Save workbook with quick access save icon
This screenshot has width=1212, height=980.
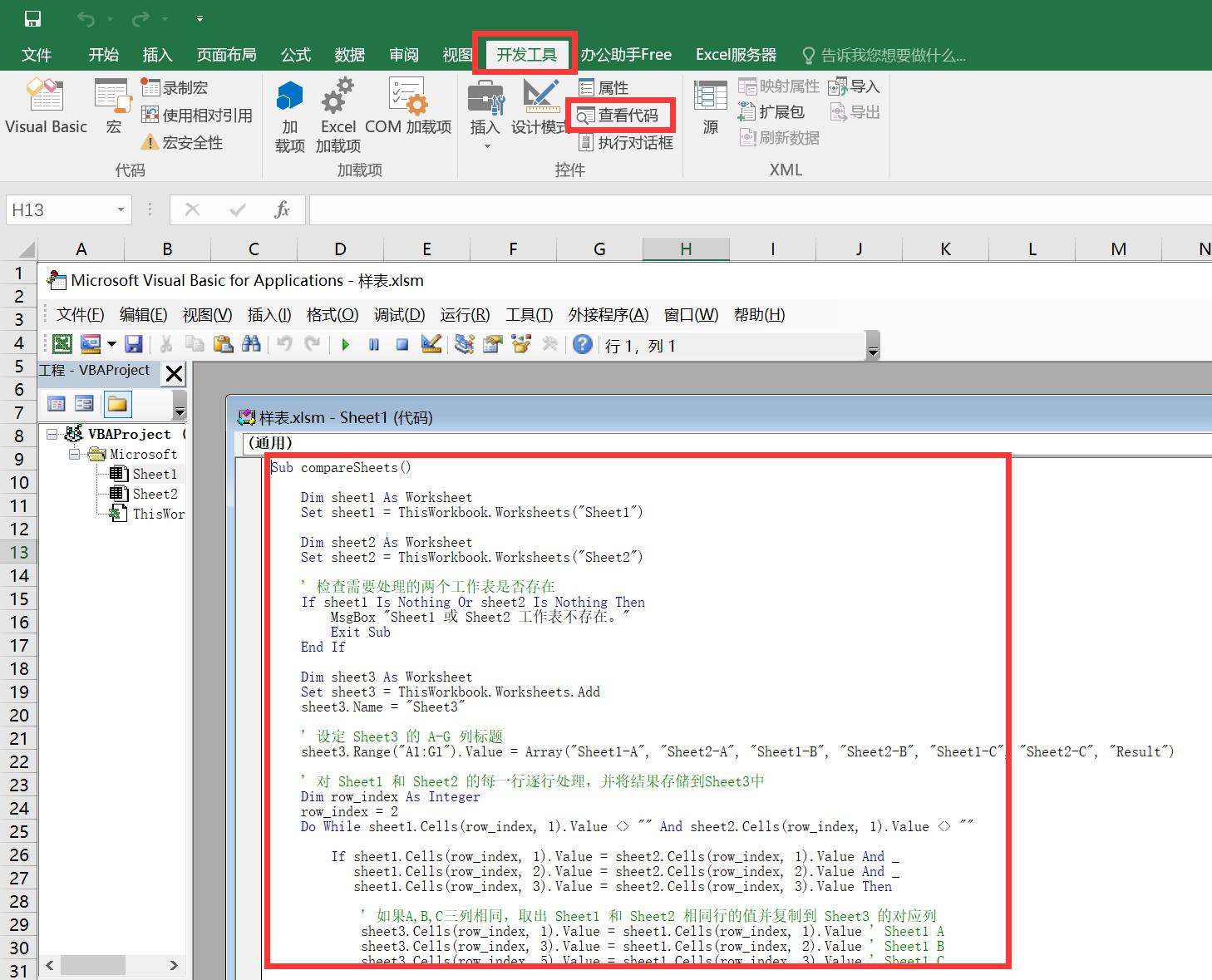tap(32, 18)
